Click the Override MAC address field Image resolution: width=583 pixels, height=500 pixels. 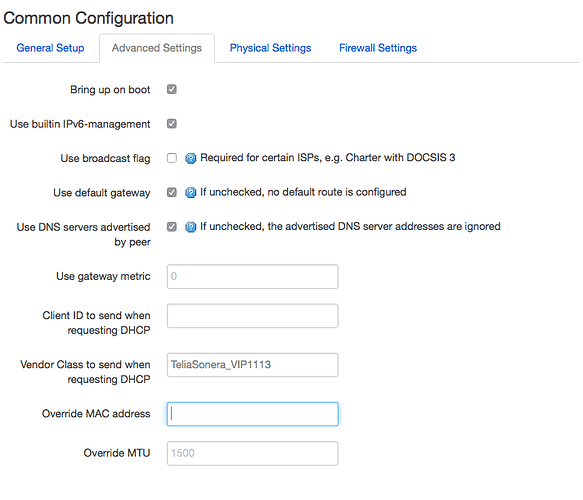(x=252, y=414)
